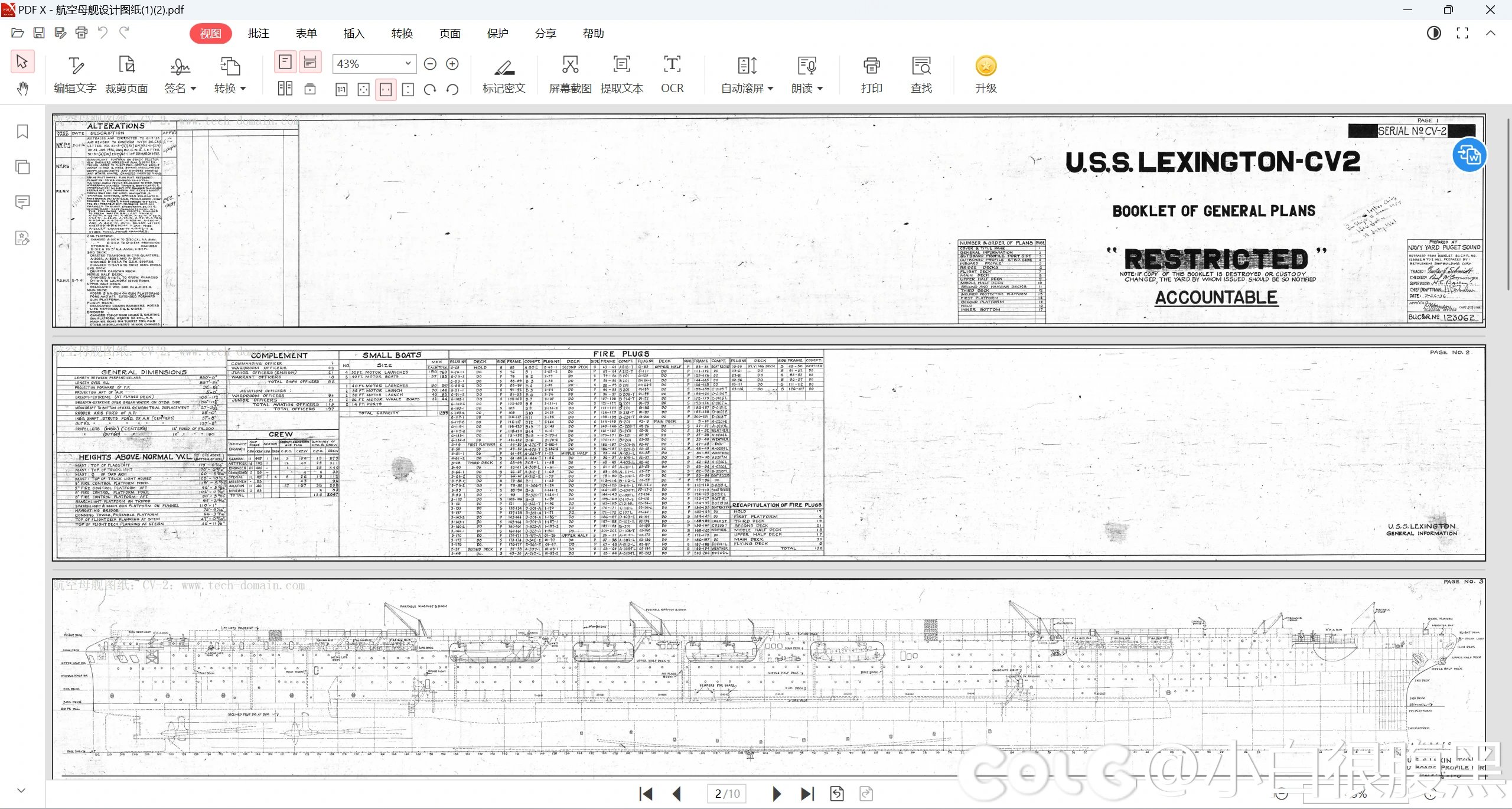The height and width of the screenshot is (809, 1512).
Task: Open the Page (页面) tab
Action: point(450,34)
